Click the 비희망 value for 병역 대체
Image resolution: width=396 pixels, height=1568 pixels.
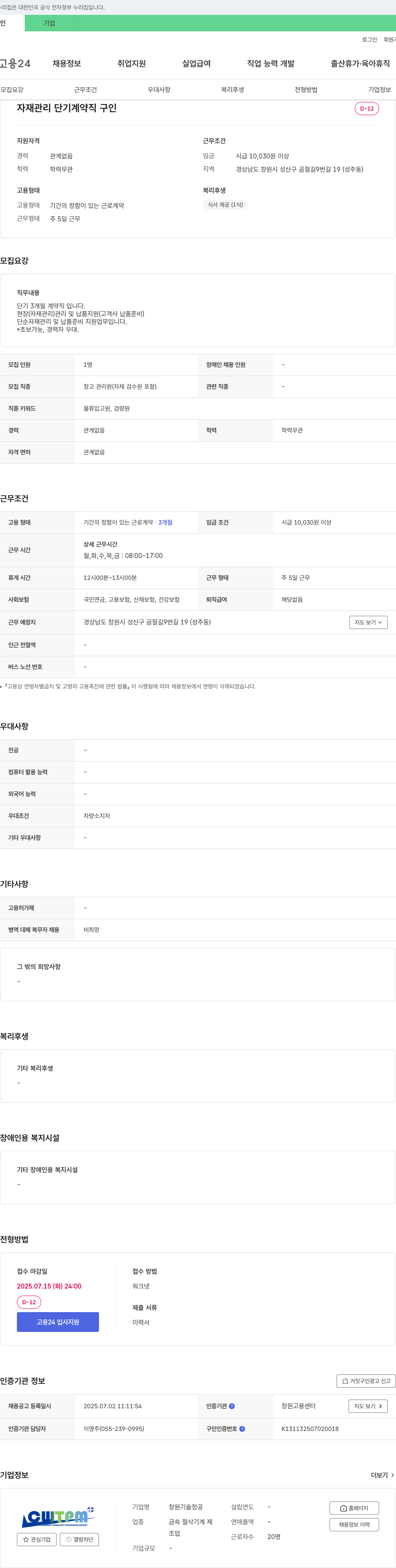[x=91, y=929]
